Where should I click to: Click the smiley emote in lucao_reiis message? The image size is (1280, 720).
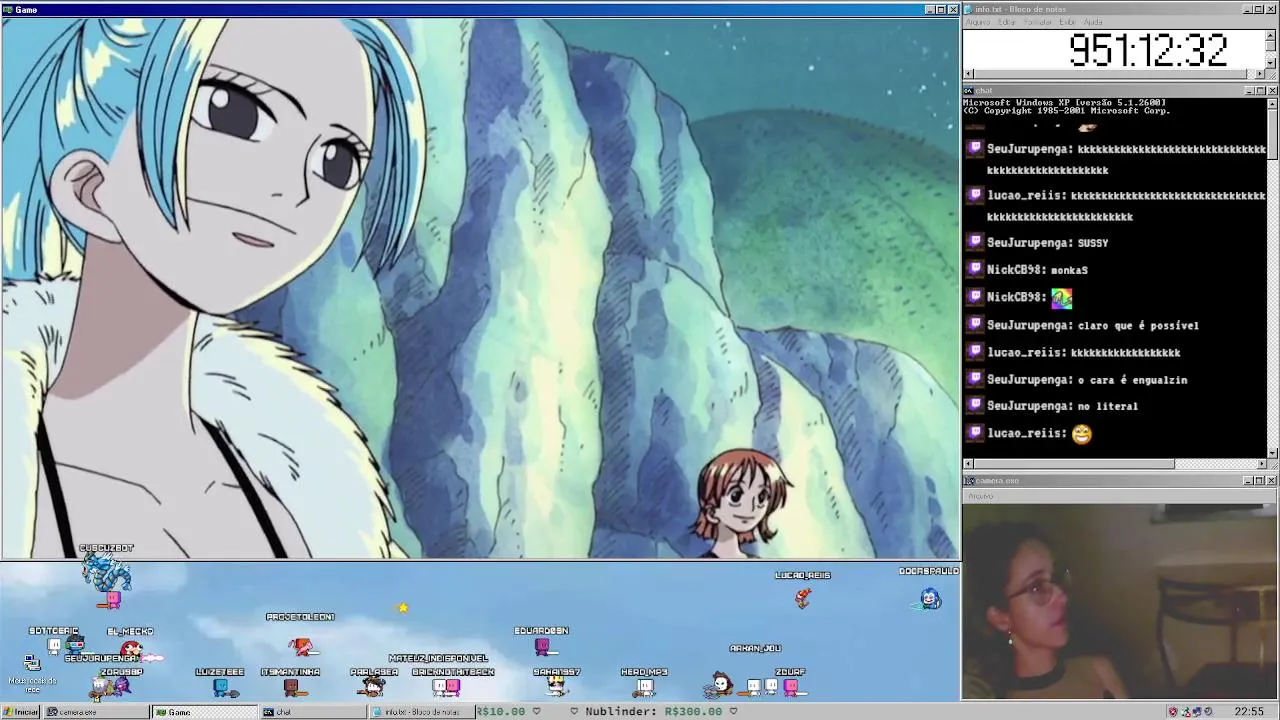tap(1081, 434)
